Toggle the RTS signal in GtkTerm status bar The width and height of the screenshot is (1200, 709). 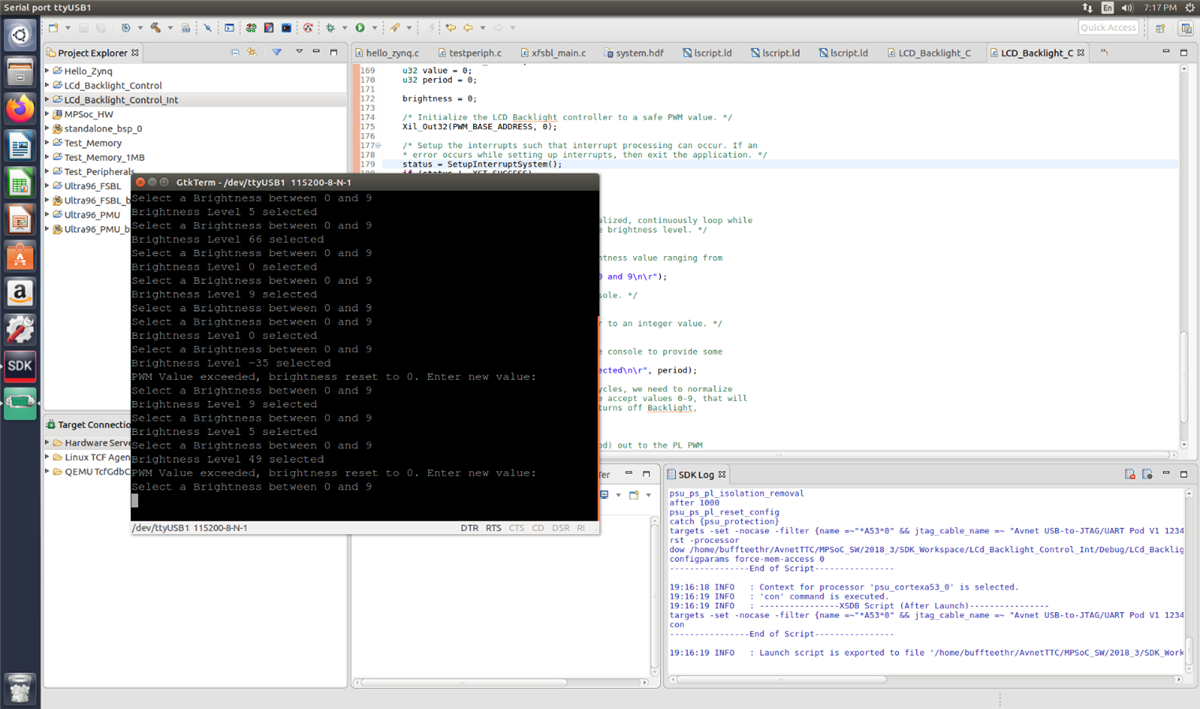[493, 527]
